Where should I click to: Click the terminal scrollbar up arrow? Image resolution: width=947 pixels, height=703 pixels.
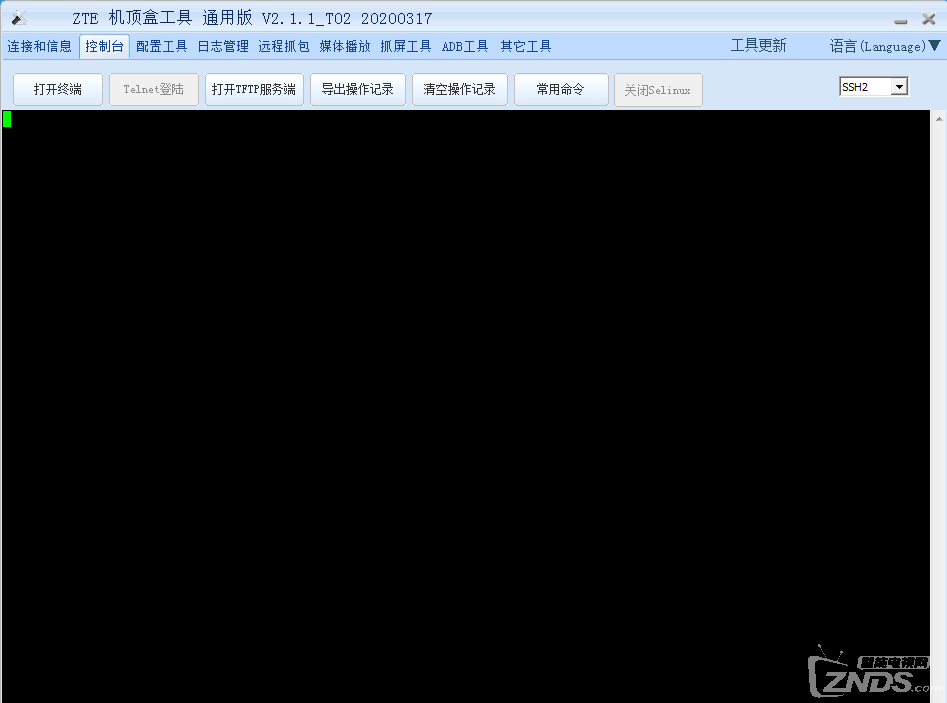tap(939, 119)
